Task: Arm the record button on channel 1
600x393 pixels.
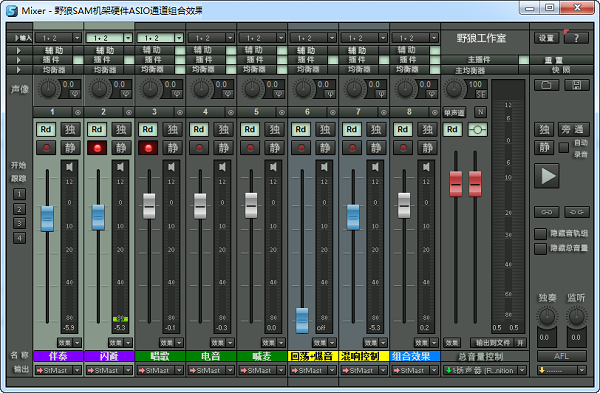Action: [46, 148]
